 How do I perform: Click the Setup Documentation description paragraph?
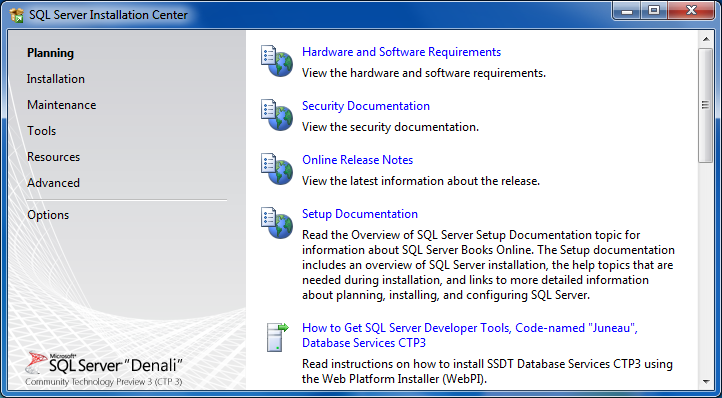[x=489, y=265]
